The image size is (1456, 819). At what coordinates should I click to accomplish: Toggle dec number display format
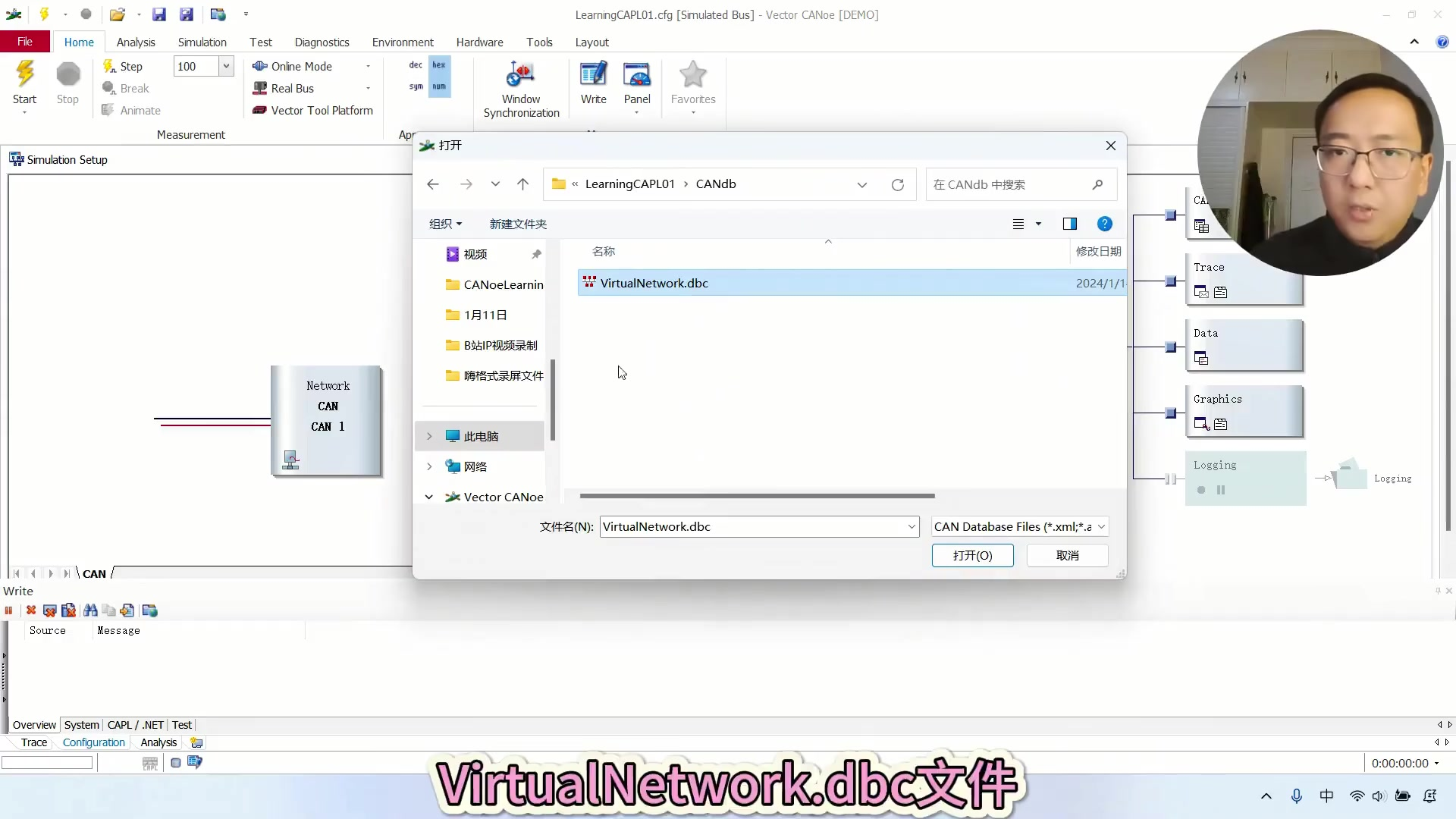coord(416,65)
